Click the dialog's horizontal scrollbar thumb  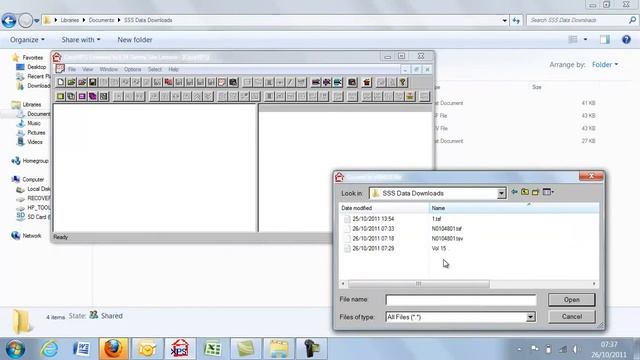pos(418,284)
